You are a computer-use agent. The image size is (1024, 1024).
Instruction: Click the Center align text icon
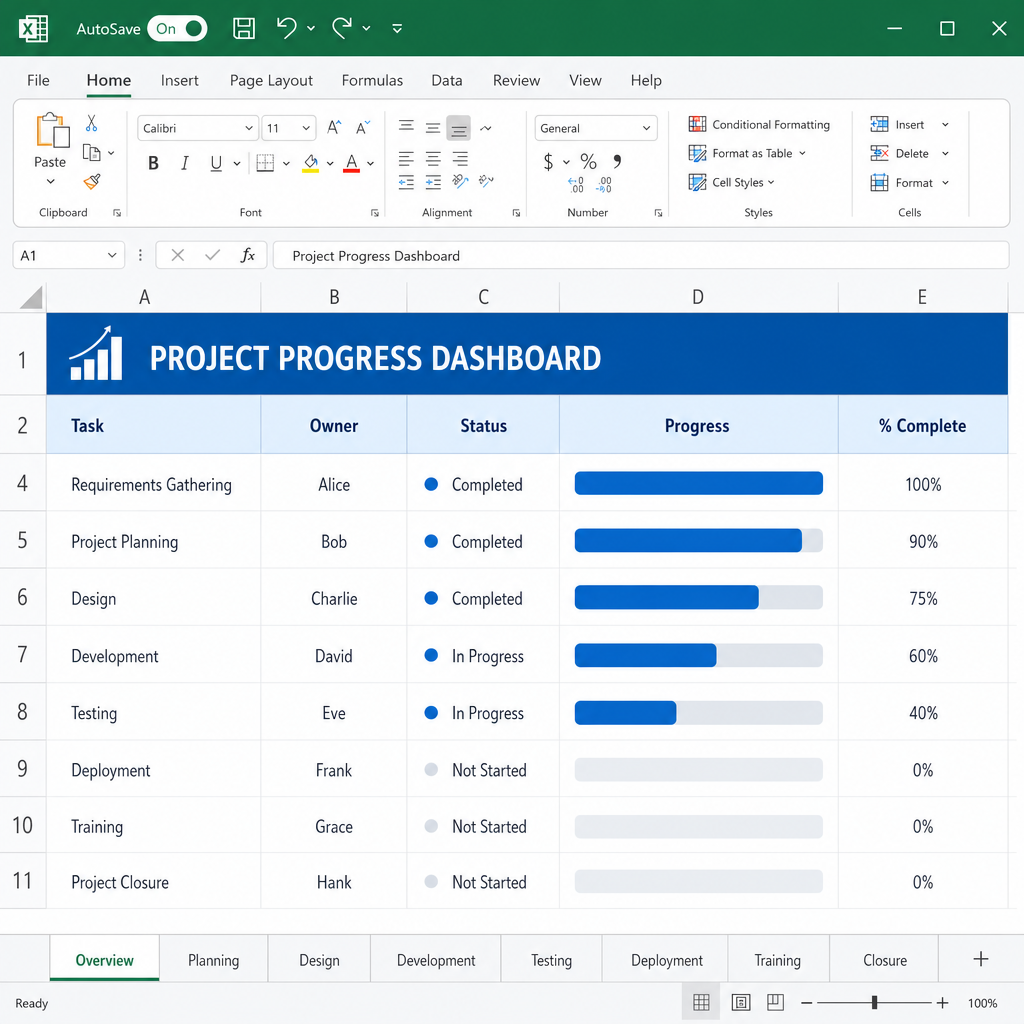tap(433, 159)
